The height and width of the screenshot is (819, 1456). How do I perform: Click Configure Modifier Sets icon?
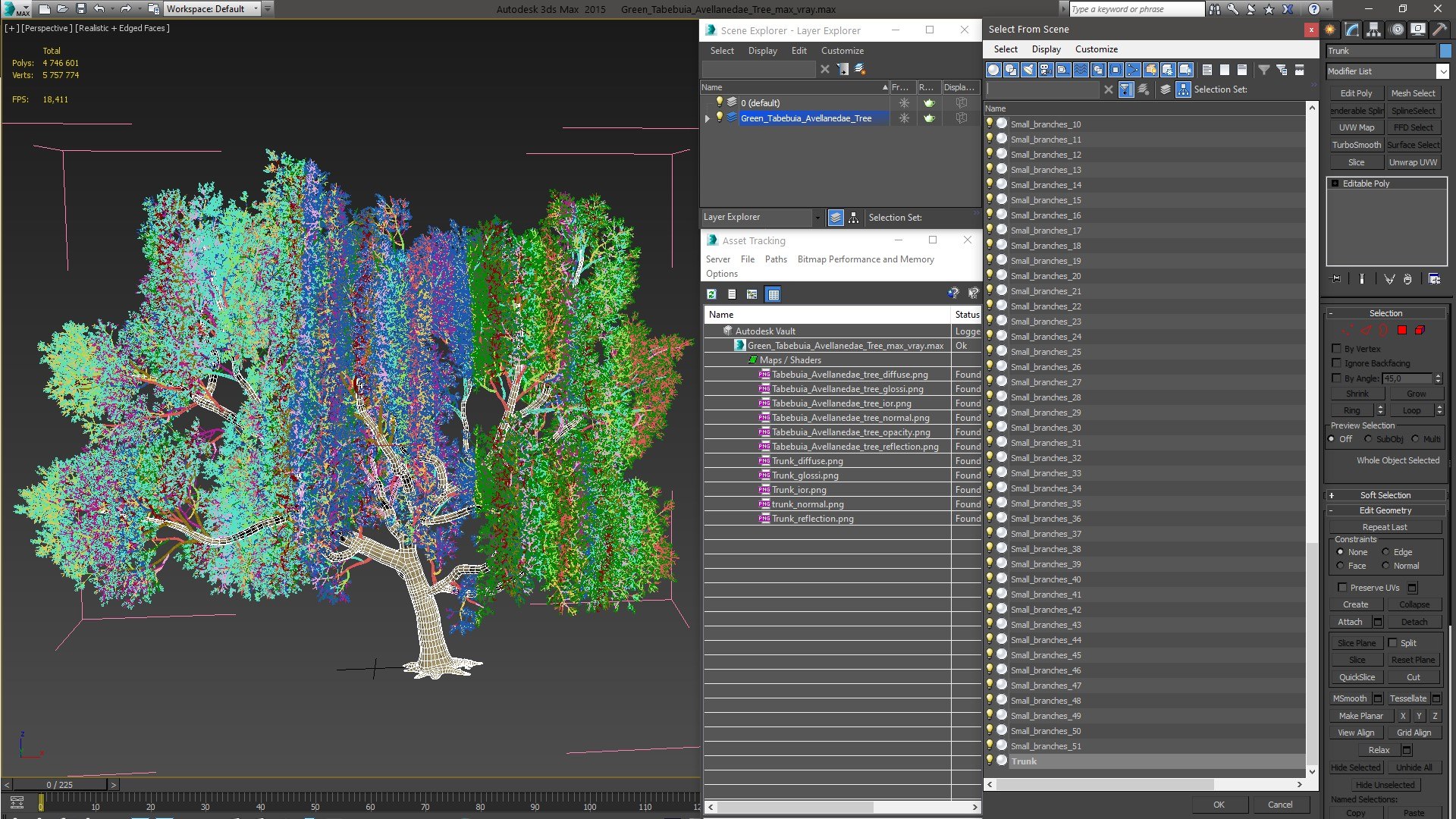pyautogui.click(x=1435, y=279)
